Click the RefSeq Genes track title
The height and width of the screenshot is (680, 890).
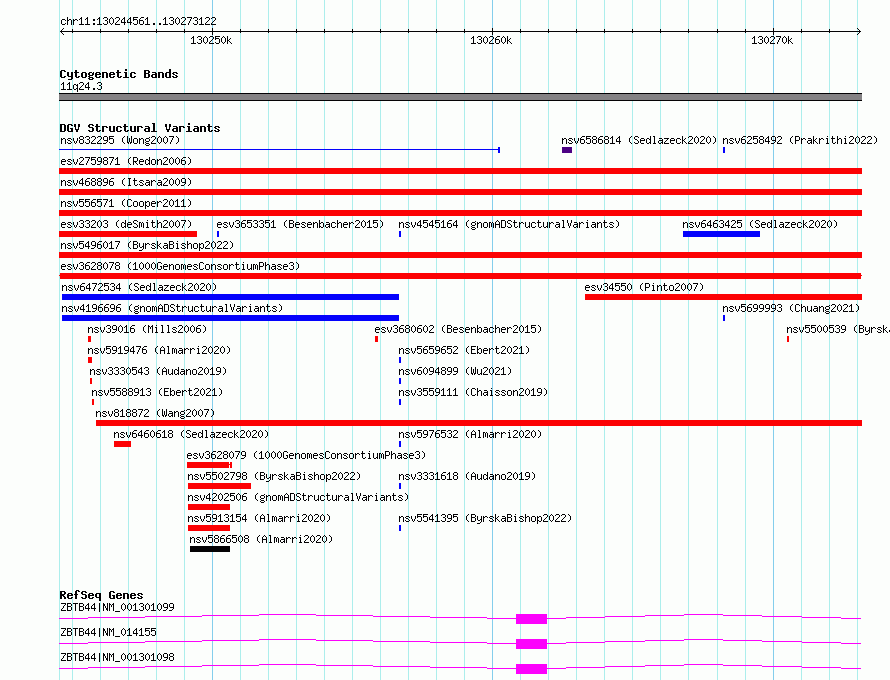point(101,595)
